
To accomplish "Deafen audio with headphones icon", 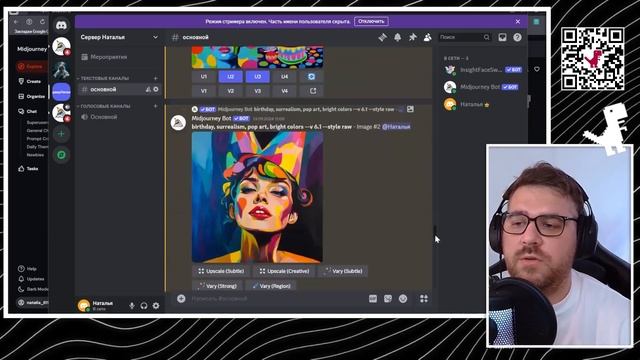I will [144, 305].
